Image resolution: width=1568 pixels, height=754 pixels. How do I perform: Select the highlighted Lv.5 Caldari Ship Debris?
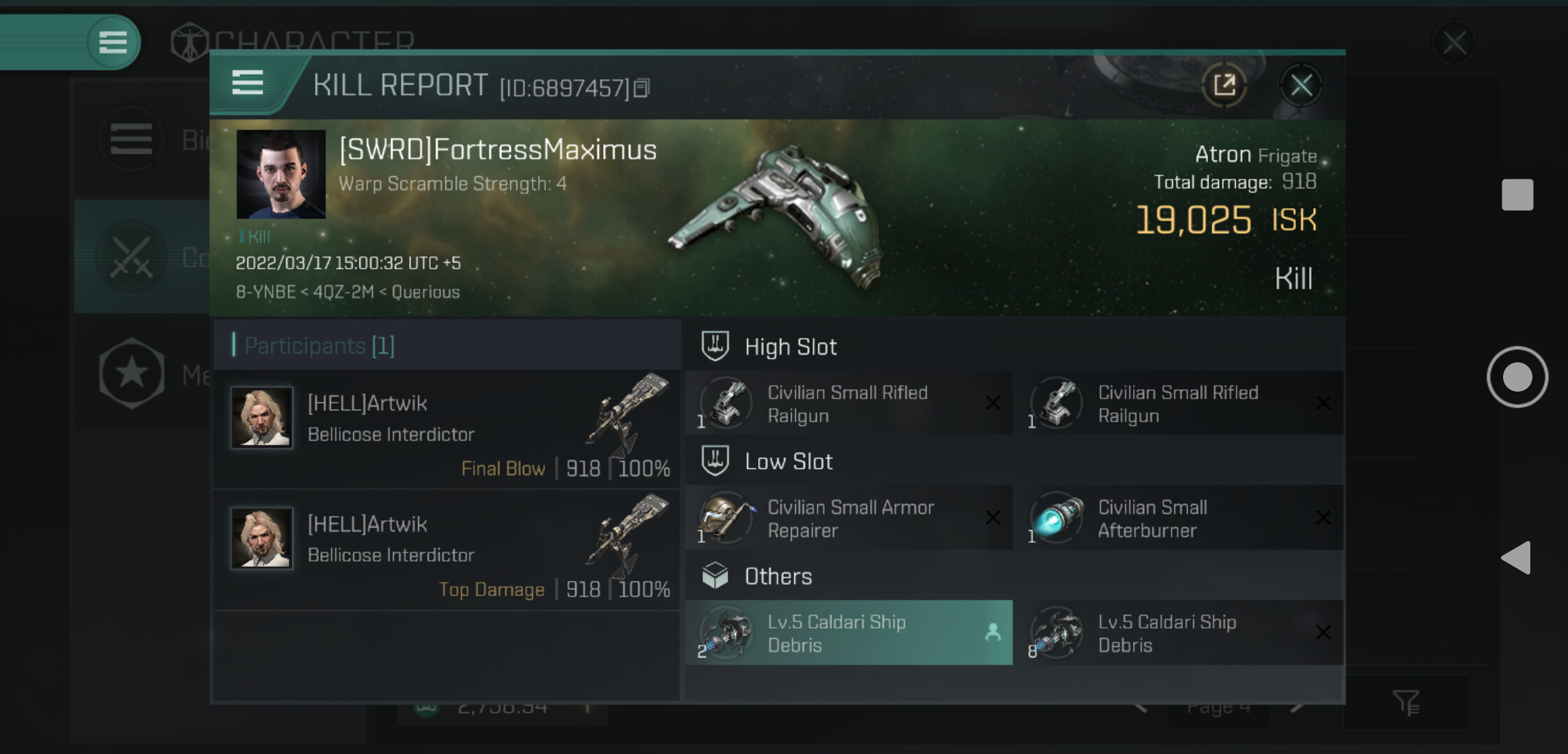(x=848, y=633)
